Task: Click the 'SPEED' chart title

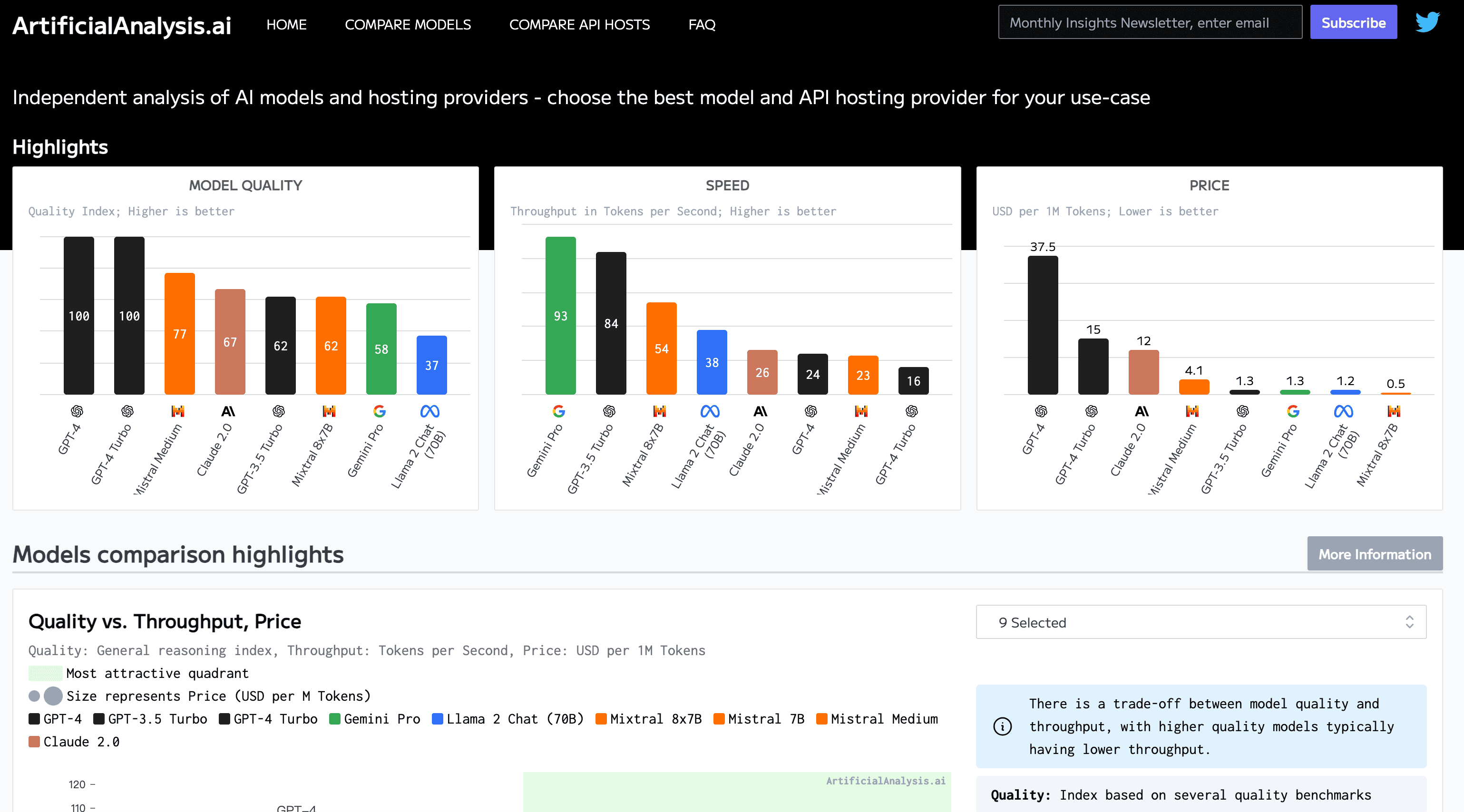Action: [x=727, y=185]
